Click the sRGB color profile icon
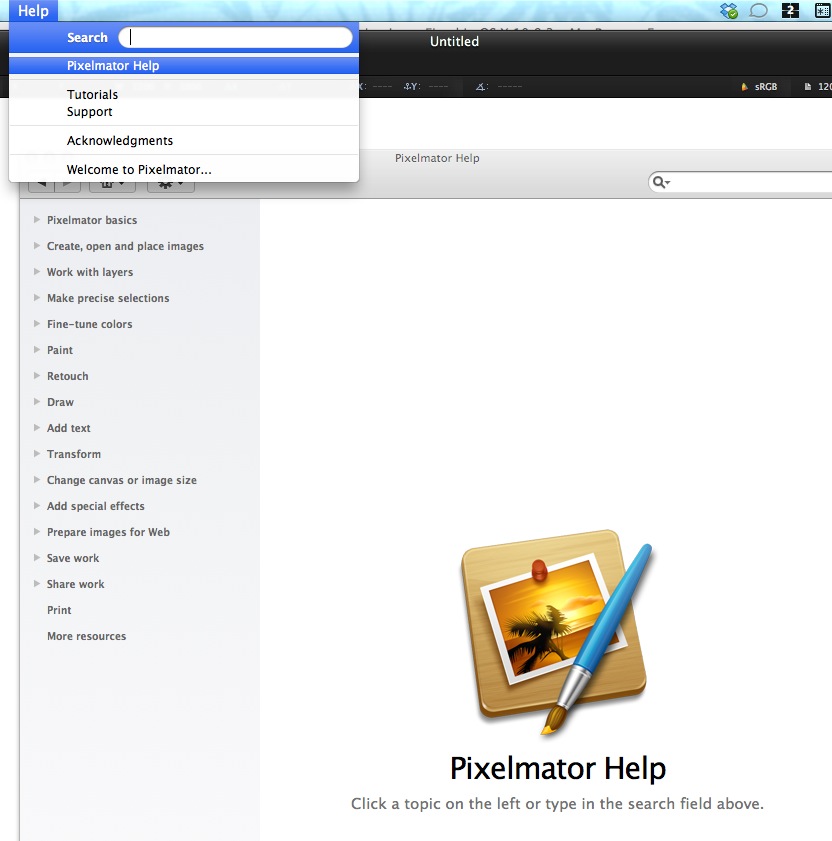 click(x=745, y=86)
